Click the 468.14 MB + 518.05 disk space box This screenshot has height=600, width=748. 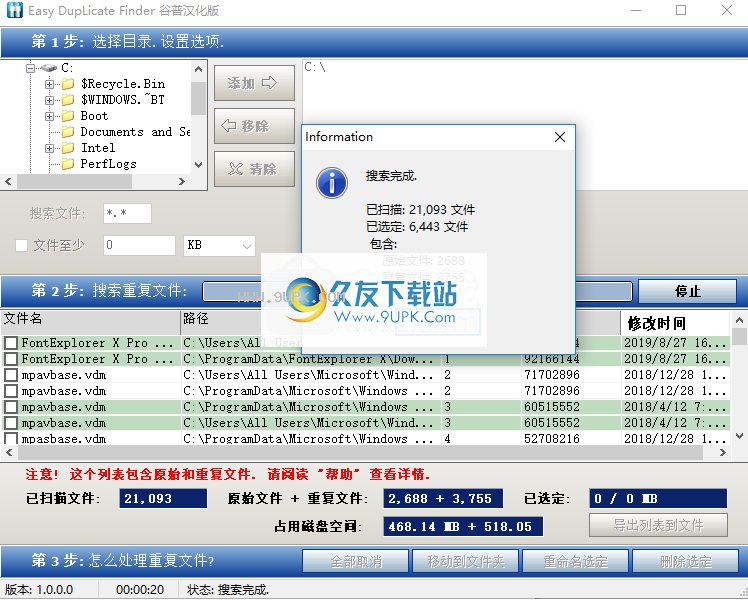tap(463, 527)
